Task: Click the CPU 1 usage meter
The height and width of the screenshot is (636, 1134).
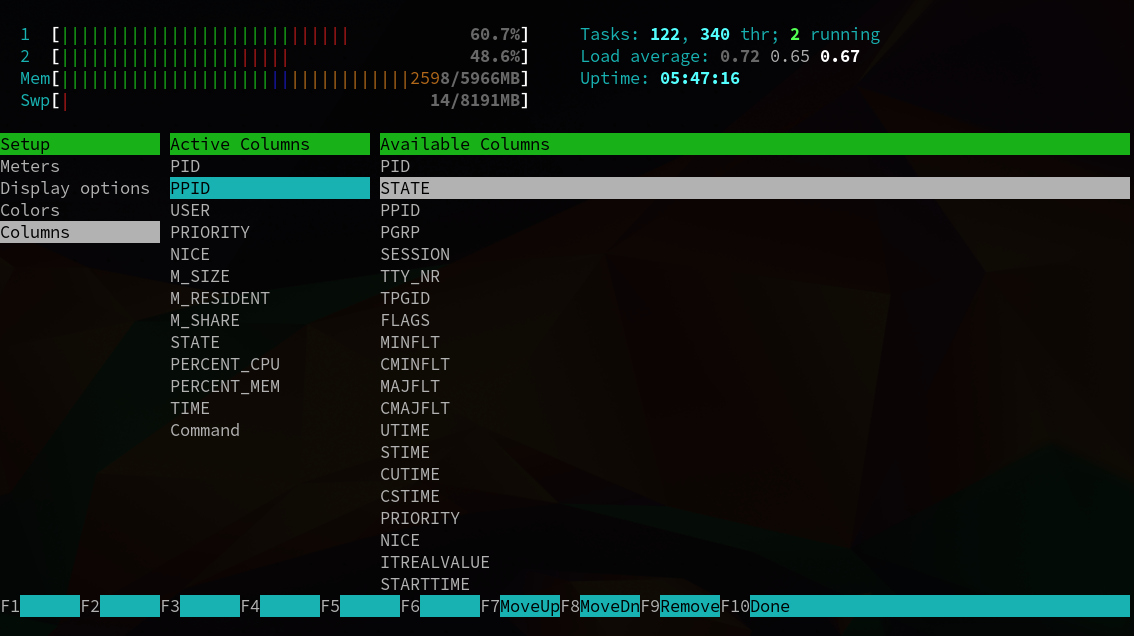Action: 275,35
